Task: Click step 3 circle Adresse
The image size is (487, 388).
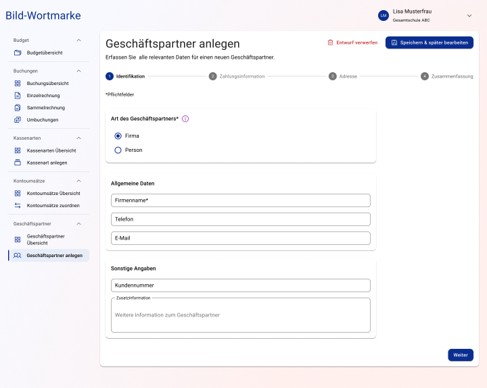Action: tap(333, 76)
